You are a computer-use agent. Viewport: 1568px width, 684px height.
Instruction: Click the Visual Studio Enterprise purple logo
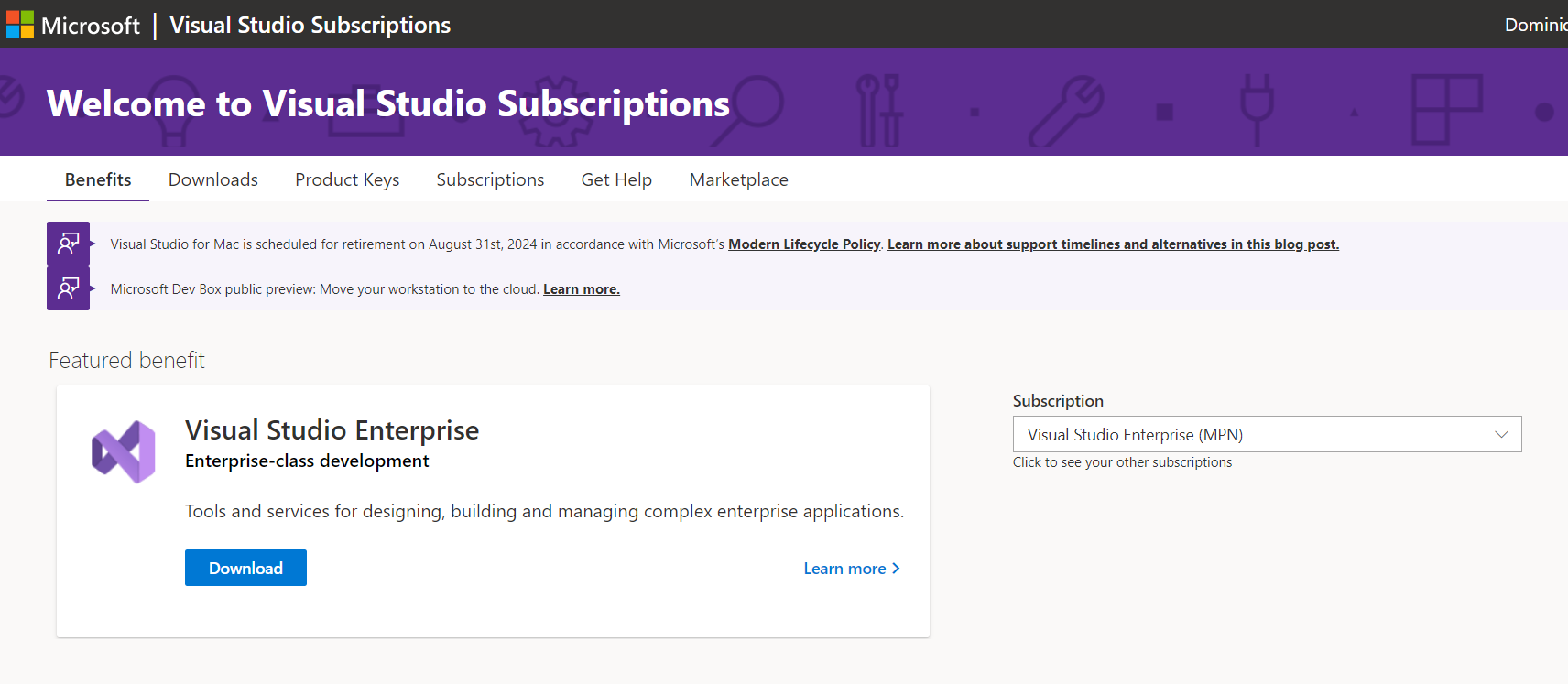coord(124,451)
